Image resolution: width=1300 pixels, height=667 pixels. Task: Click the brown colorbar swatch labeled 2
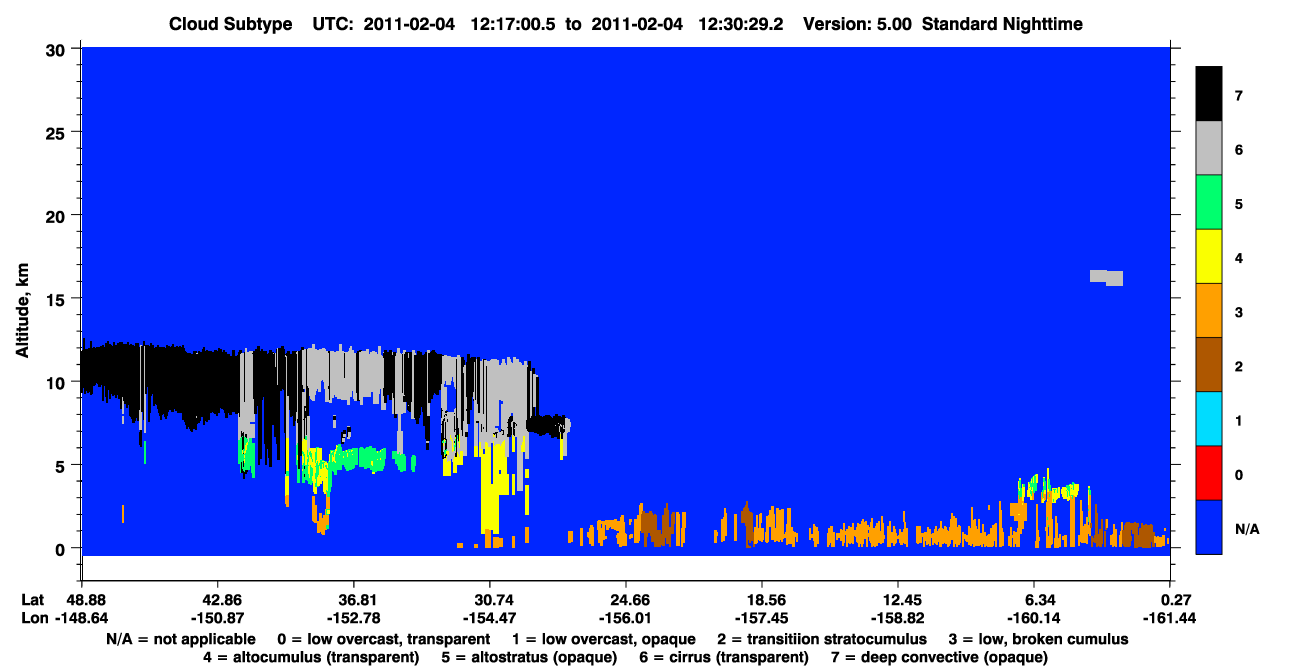[x=1209, y=365]
